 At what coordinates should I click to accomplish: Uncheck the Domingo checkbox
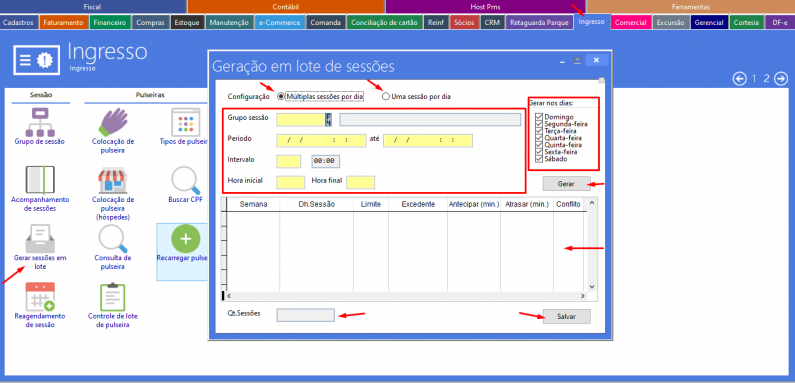(539, 117)
